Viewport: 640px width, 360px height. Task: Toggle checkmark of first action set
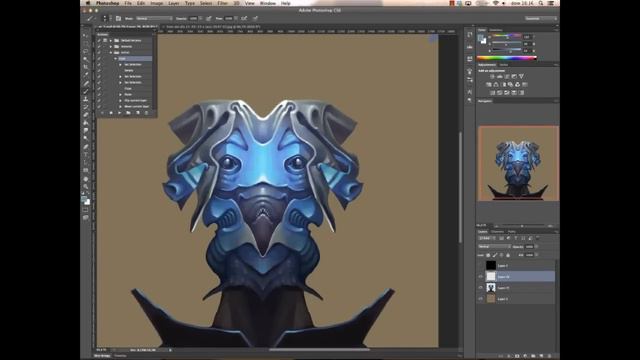click(99, 40)
